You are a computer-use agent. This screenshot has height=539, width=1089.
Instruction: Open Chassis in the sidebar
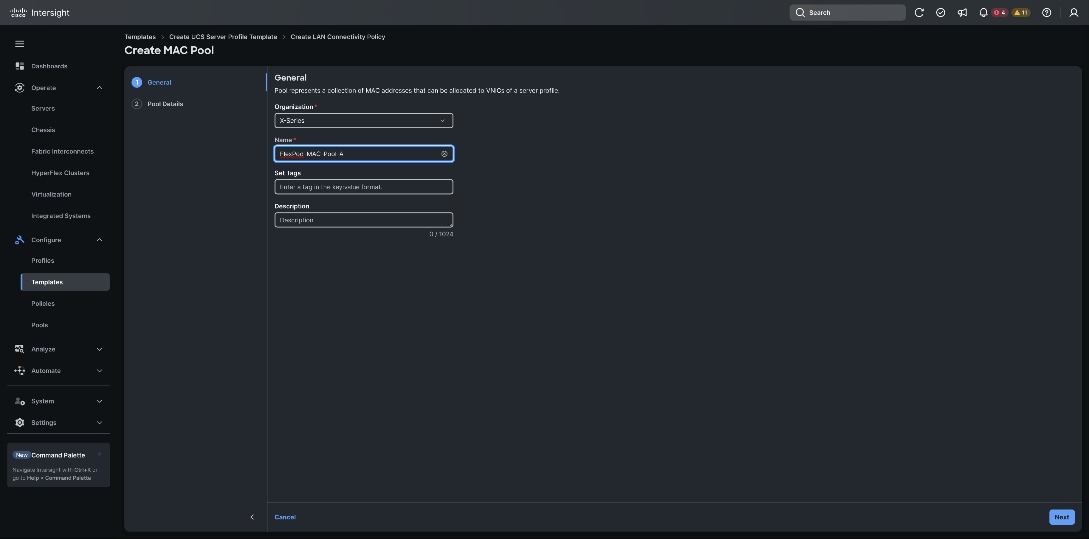43,130
